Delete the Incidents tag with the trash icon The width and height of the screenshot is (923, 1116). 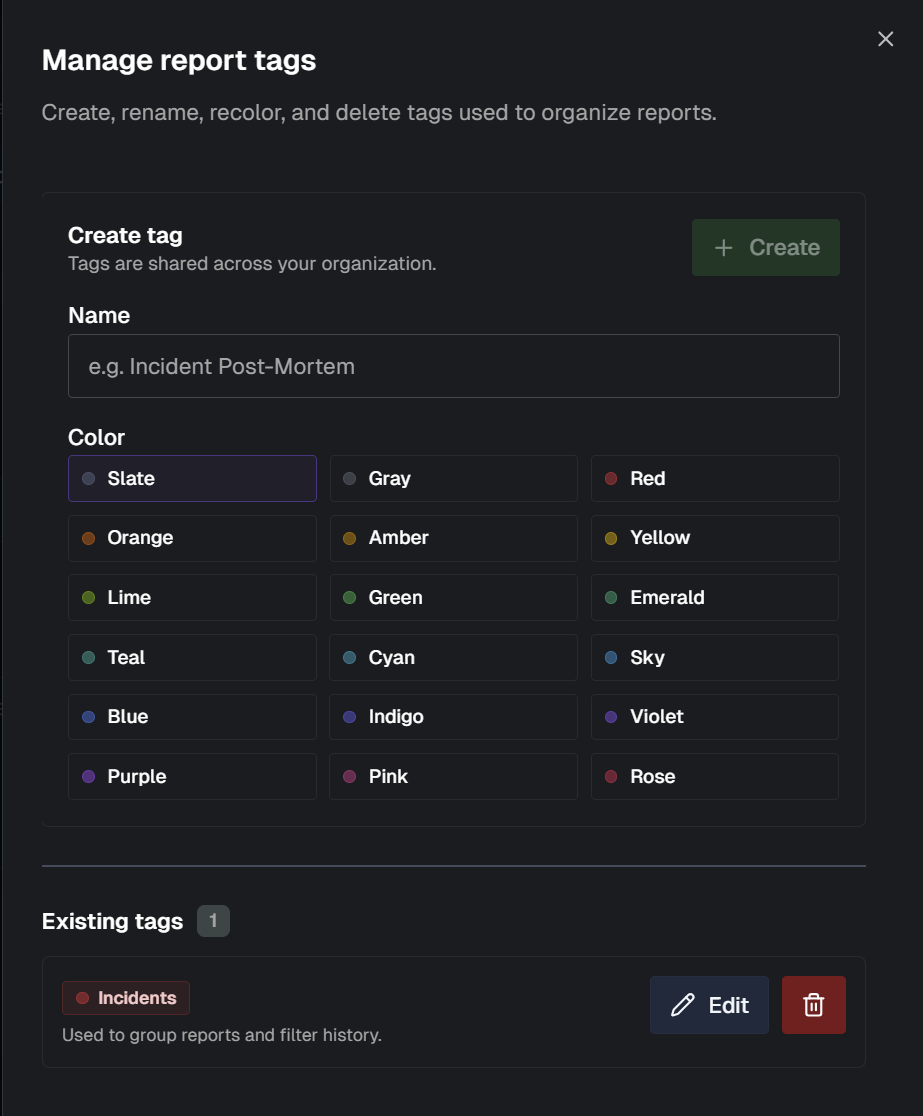tap(815, 1004)
